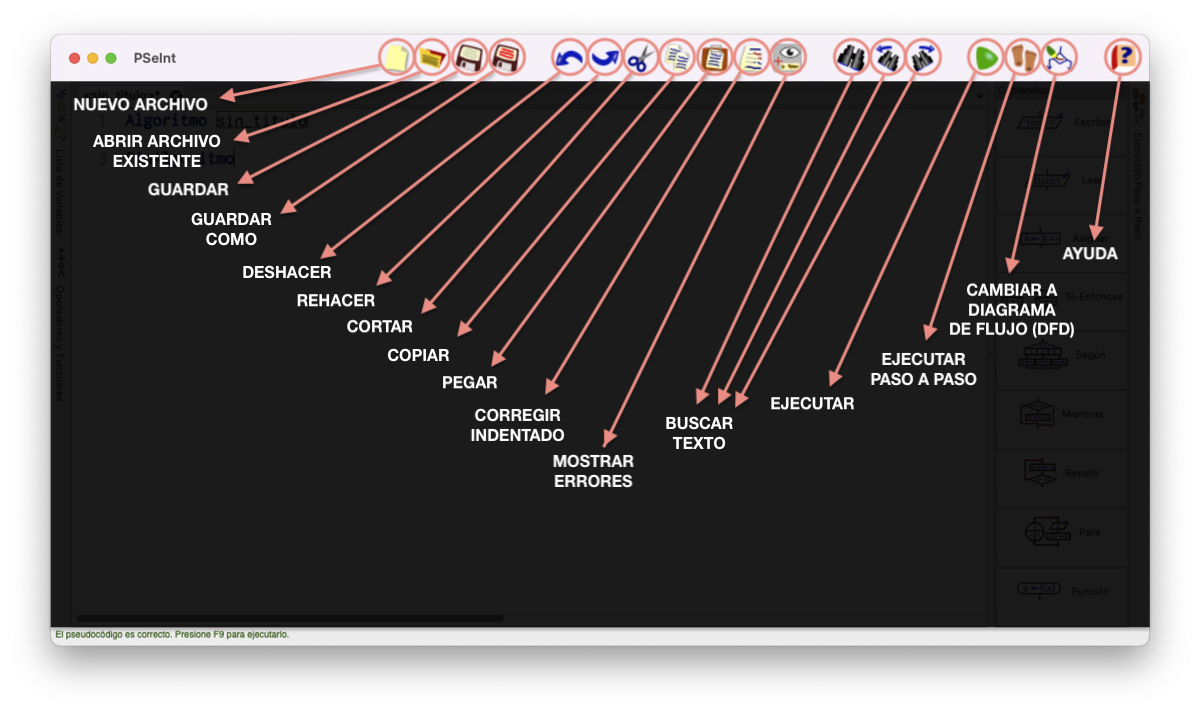The width and height of the screenshot is (1200, 713).
Task: Open help with the question mark icon
Action: coord(1122,57)
